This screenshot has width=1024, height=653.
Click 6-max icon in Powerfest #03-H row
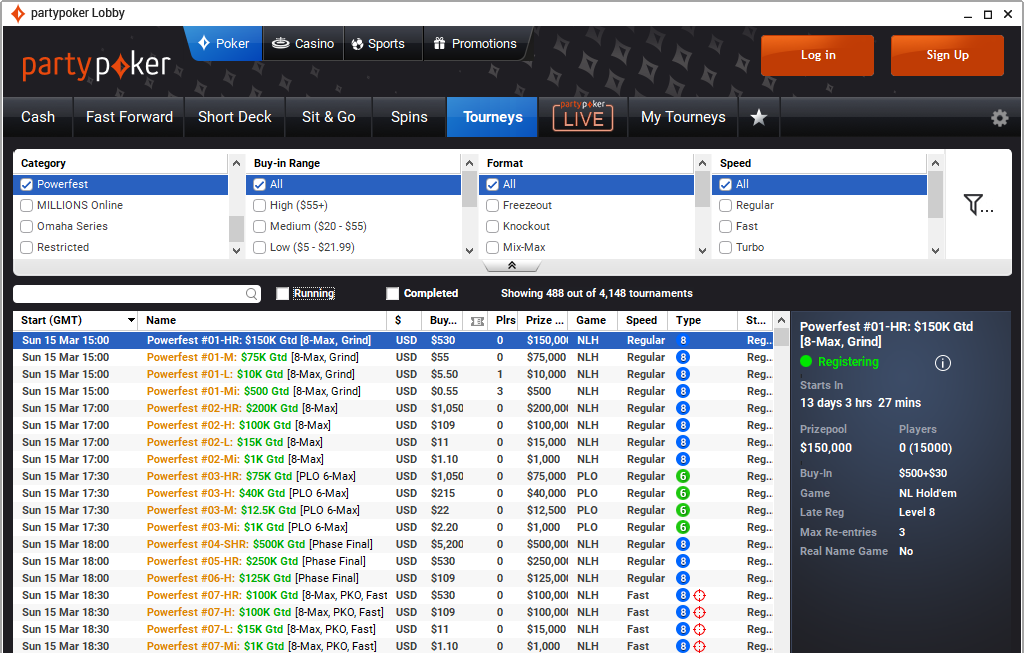click(682, 493)
